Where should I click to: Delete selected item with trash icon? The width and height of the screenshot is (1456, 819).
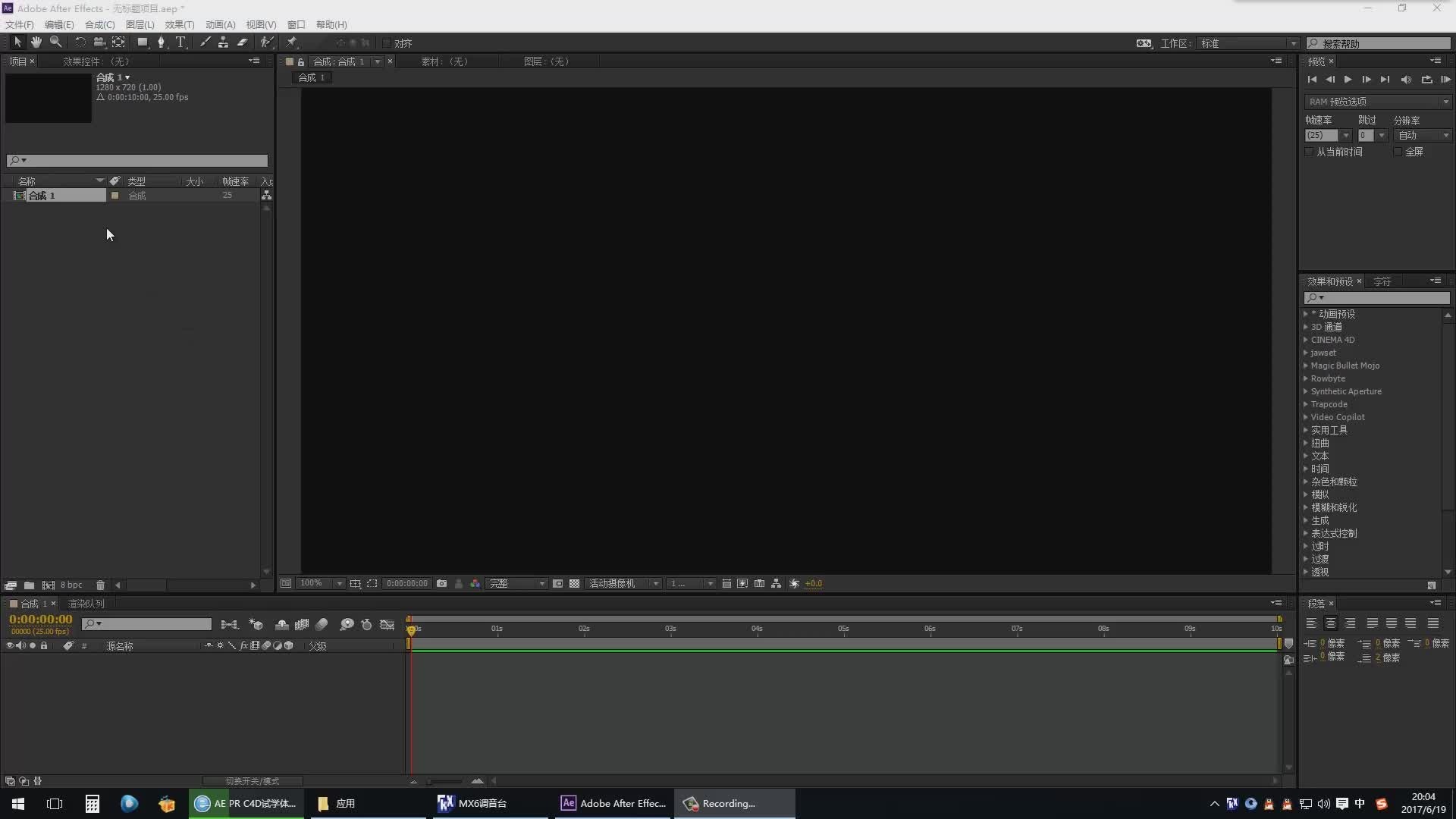point(100,585)
